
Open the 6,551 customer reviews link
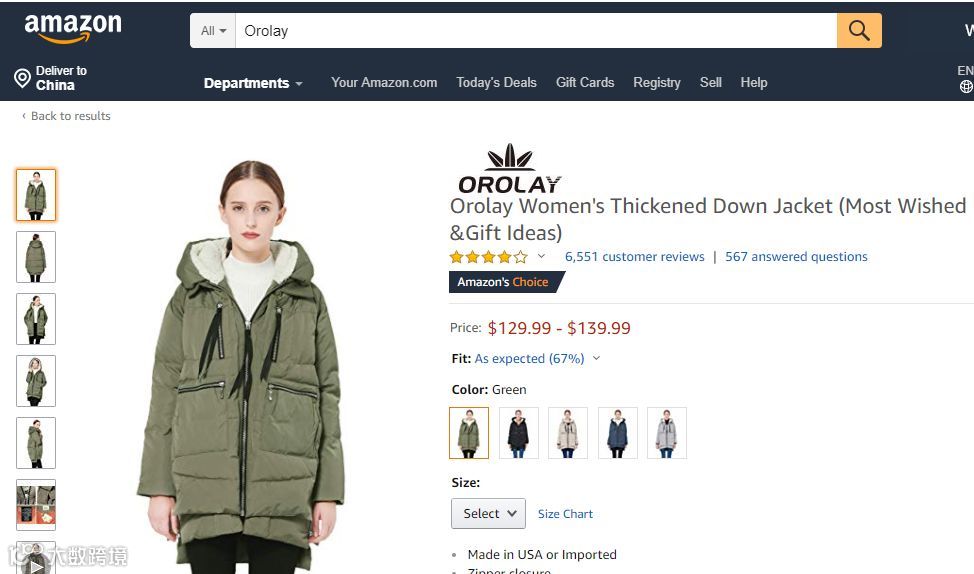tap(634, 257)
